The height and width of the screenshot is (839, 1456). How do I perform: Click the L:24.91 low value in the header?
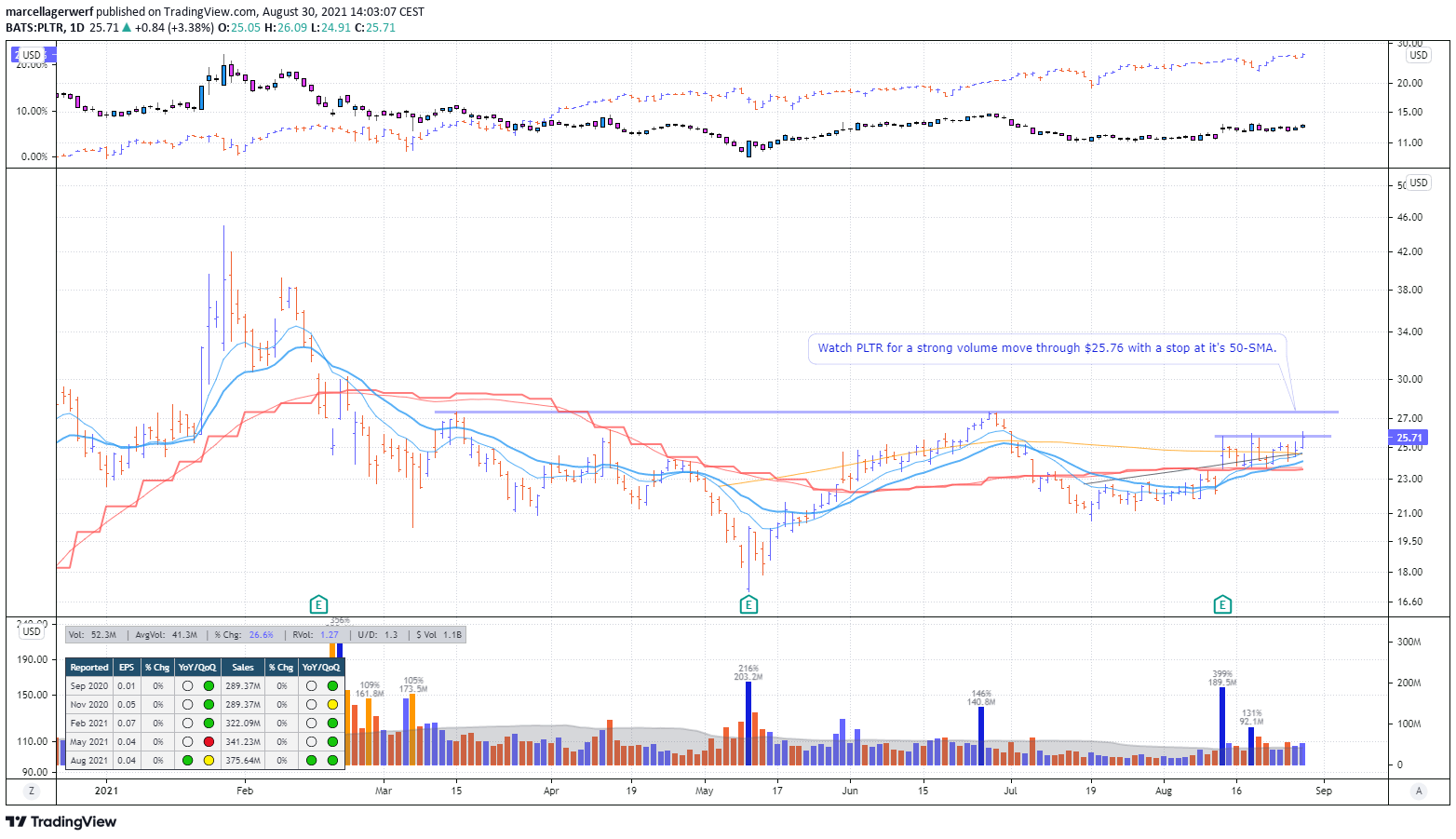(331, 28)
